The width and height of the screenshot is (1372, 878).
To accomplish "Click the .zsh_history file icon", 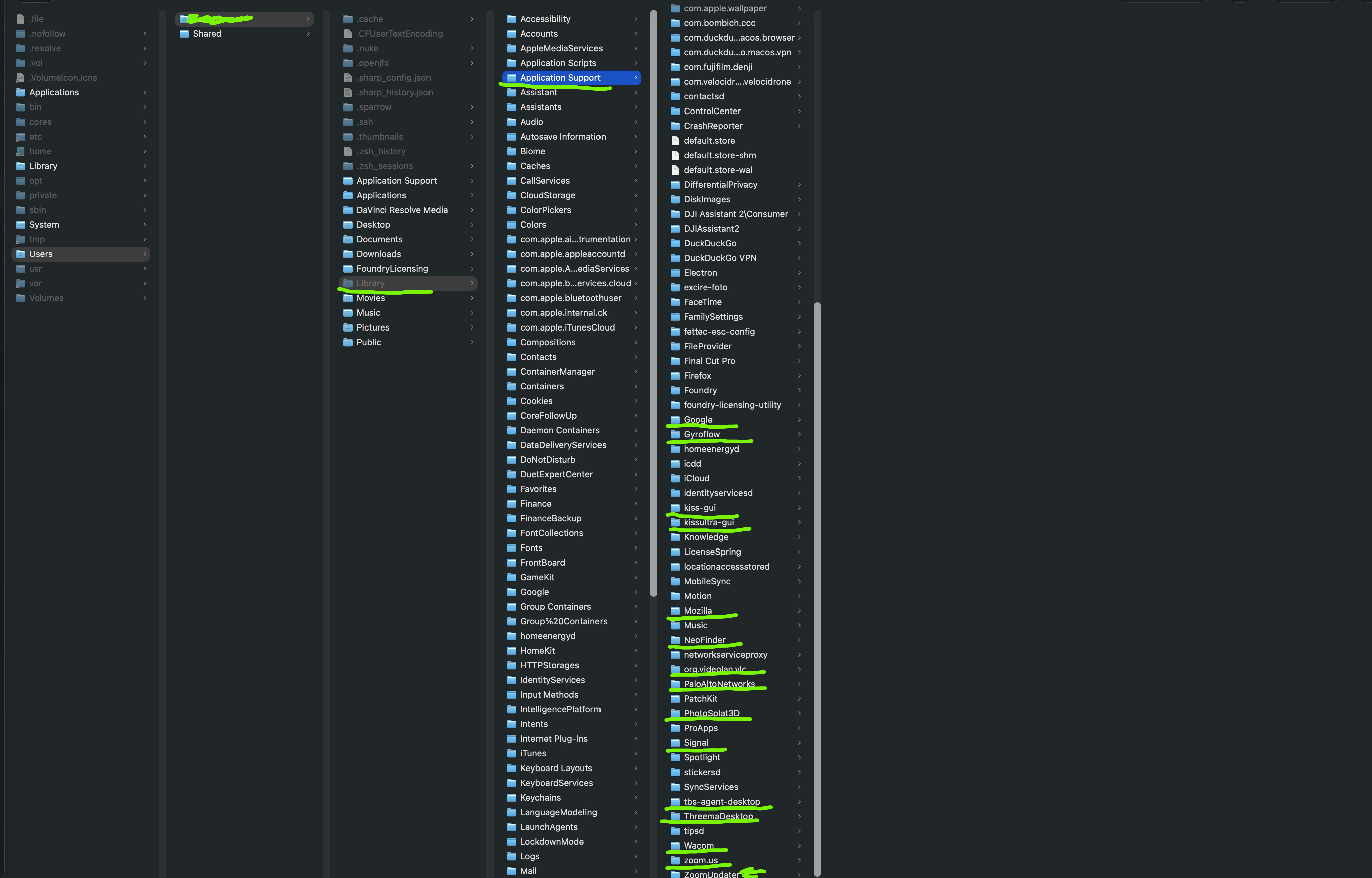I will [x=348, y=151].
